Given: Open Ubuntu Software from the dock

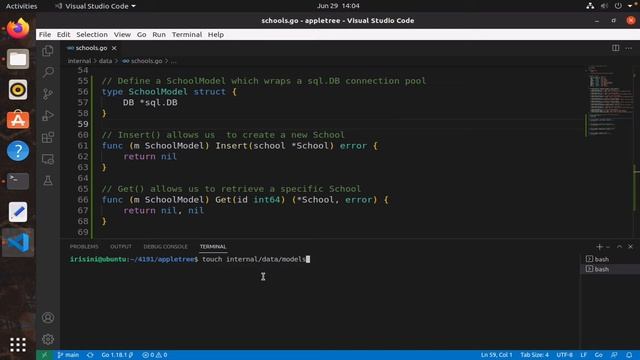Looking at the screenshot, I should tap(18, 120).
